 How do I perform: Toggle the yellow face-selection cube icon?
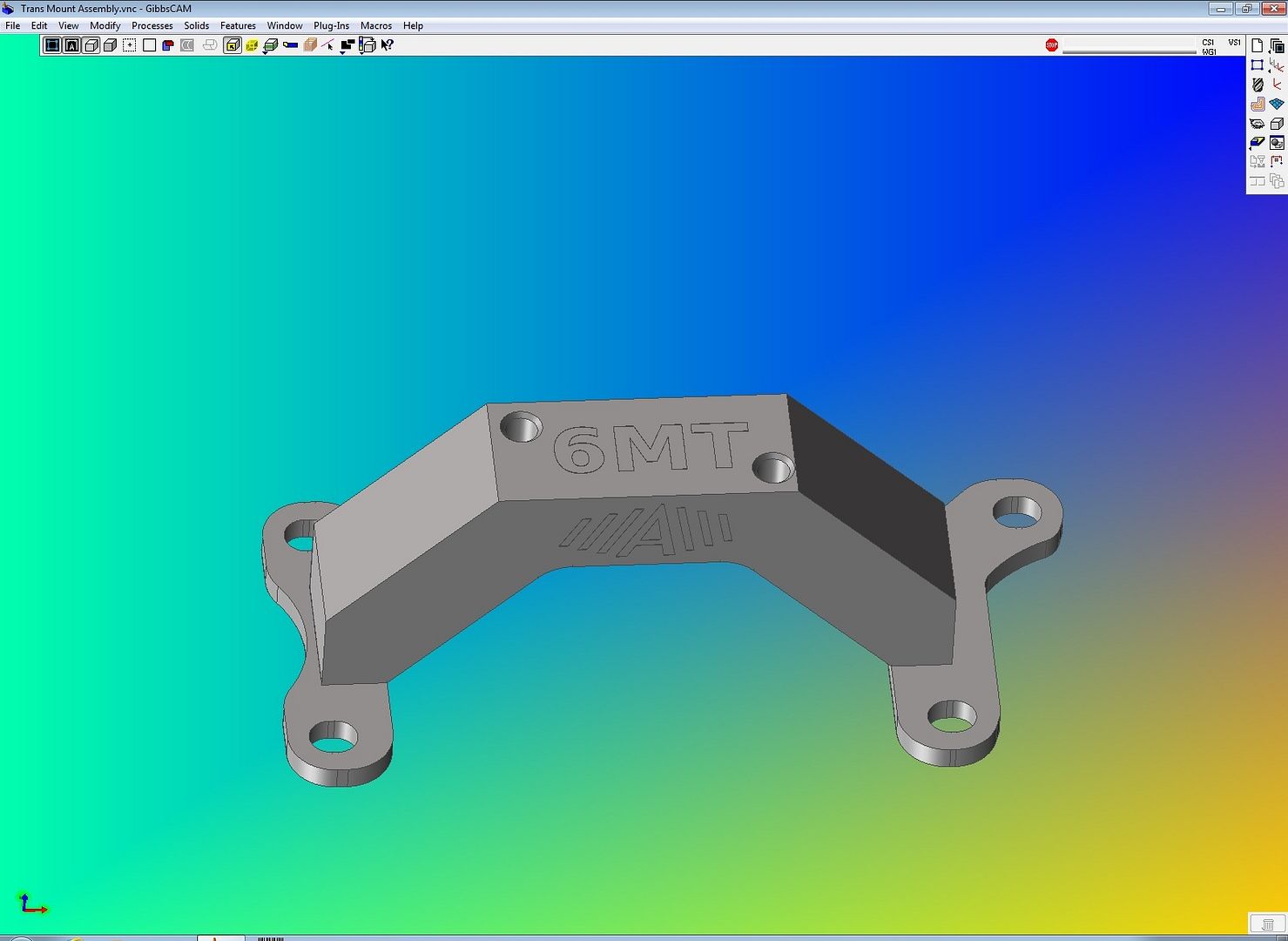[x=232, y=45]
